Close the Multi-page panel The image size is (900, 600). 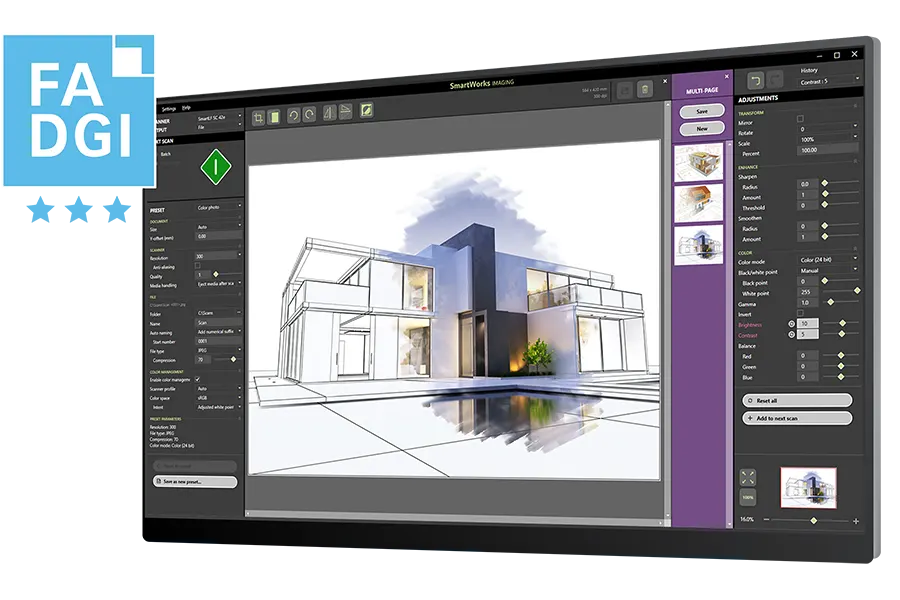[x=727, y=76]
